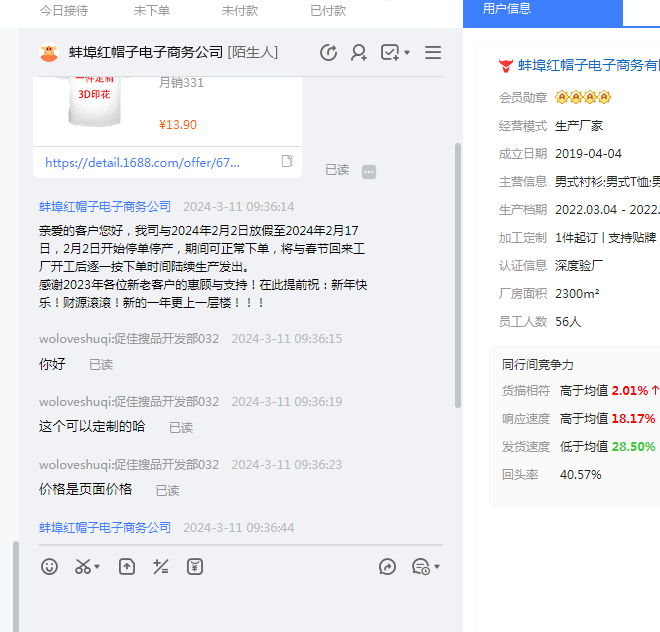Click the chat history clock icon
The image size is (660, 632).
(421, 567)
